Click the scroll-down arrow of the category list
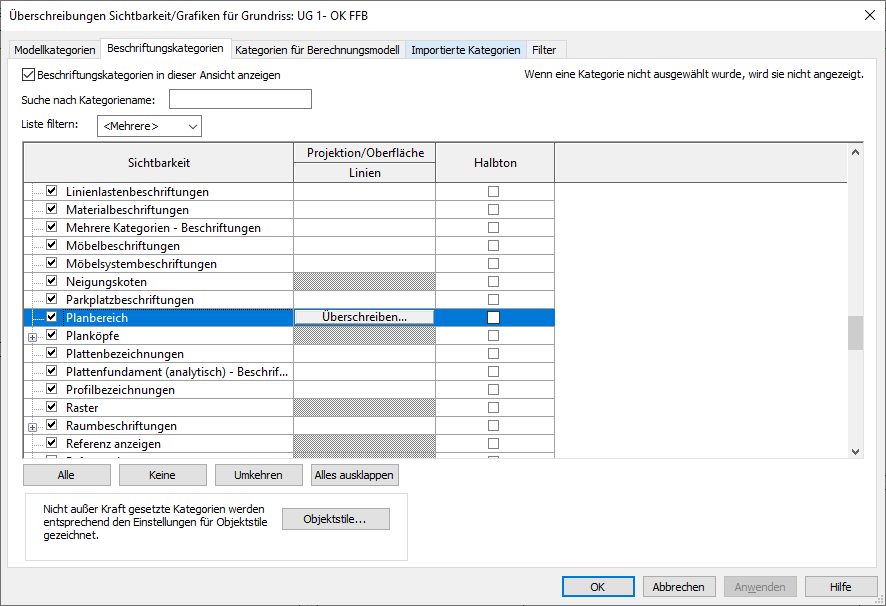Image resolution: width=886 pixels, height=606 pixels. 855,451
